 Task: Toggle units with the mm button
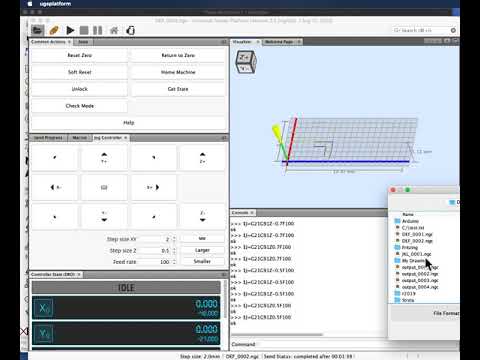tap(202, 239)
